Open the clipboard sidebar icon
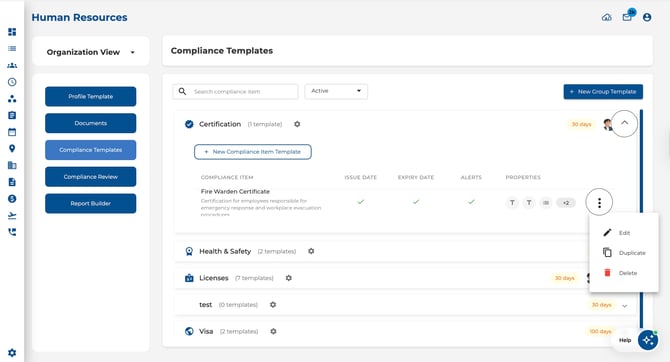Screen dimensions: 670x362 [12, 115]
